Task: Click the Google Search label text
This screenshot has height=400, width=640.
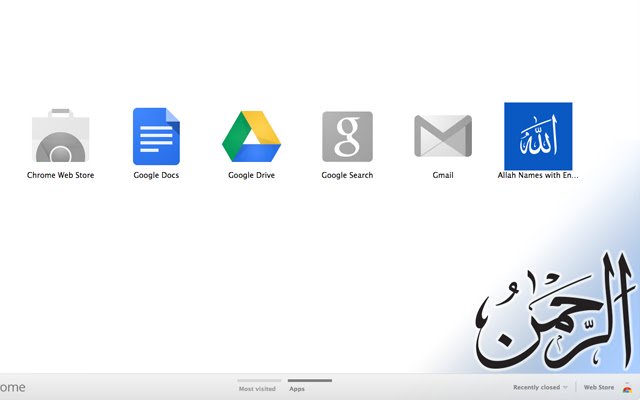Action: [347, 175]
